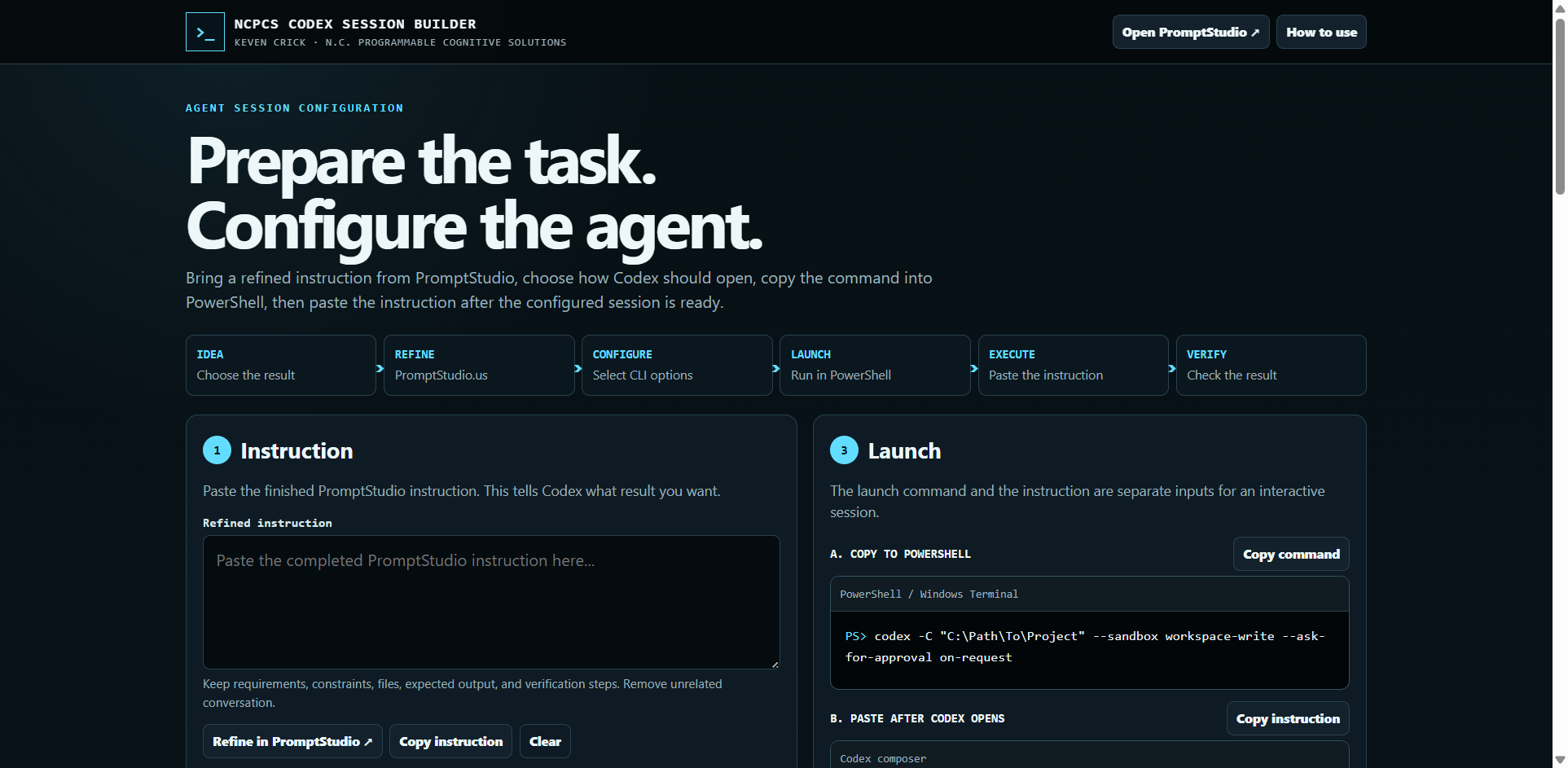The height and width of the screenshot is (768, 1568).
Task: Click the 'NCPCS CODEX SESSION BUILDER' title
Action: click(x=355, y=24)
